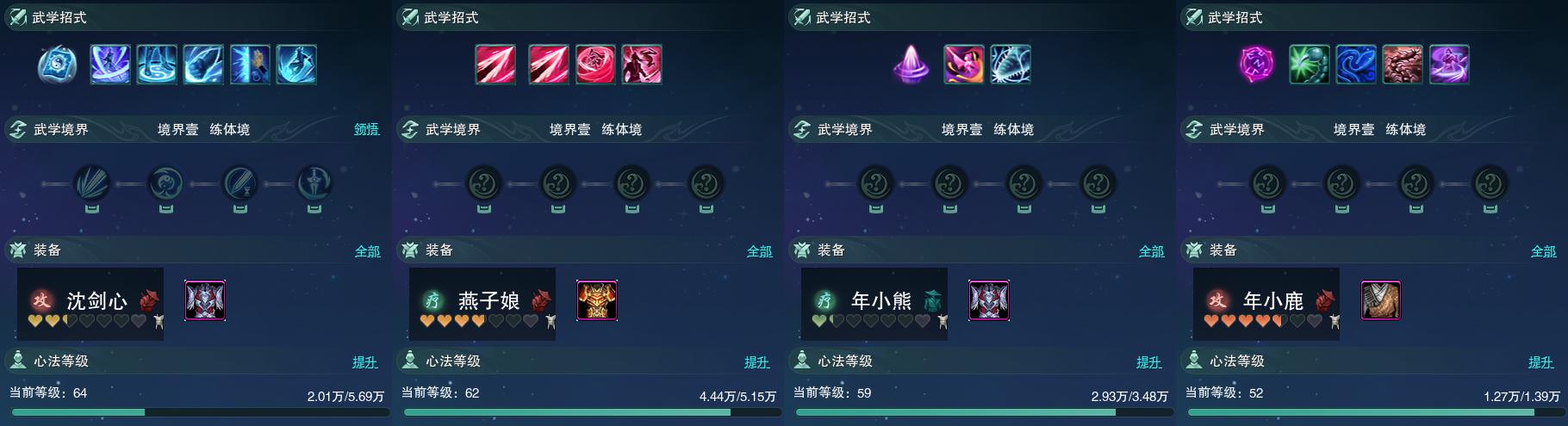Open the 沈剑心 character card

pyautogui.click(x=90, y=304)
